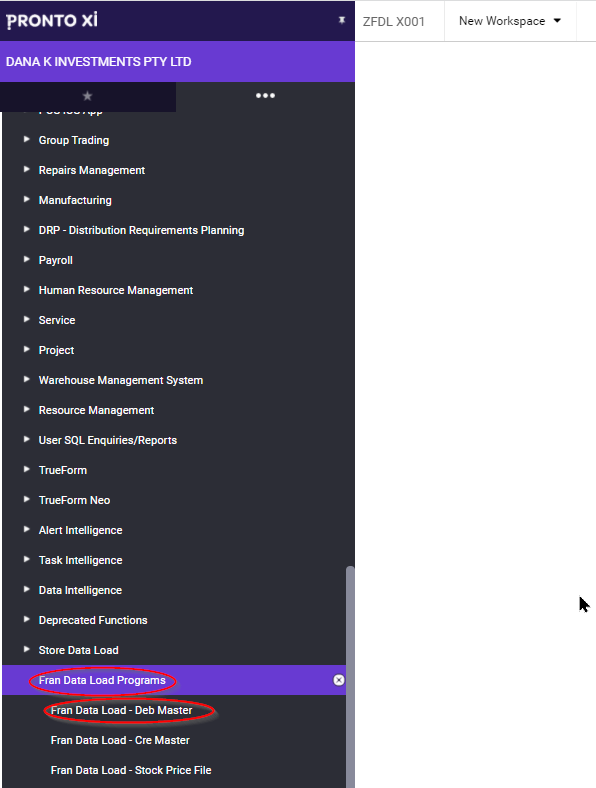
Task: Open User SQL Enquiries/Reports menu
Action: [x=108, y=440]
